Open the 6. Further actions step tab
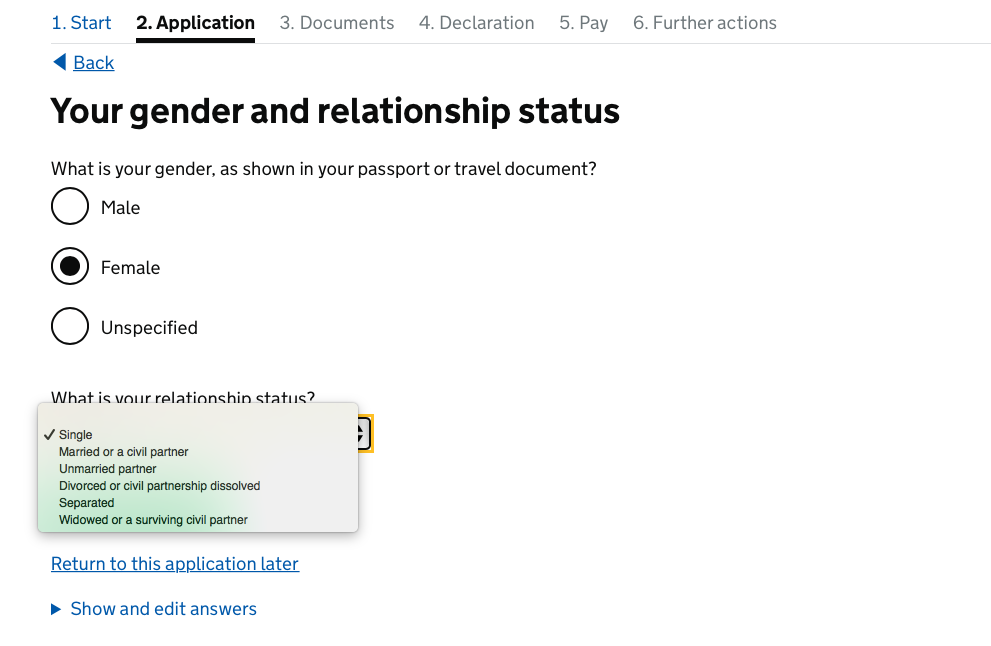991x646 pixels. coord(705,23)
